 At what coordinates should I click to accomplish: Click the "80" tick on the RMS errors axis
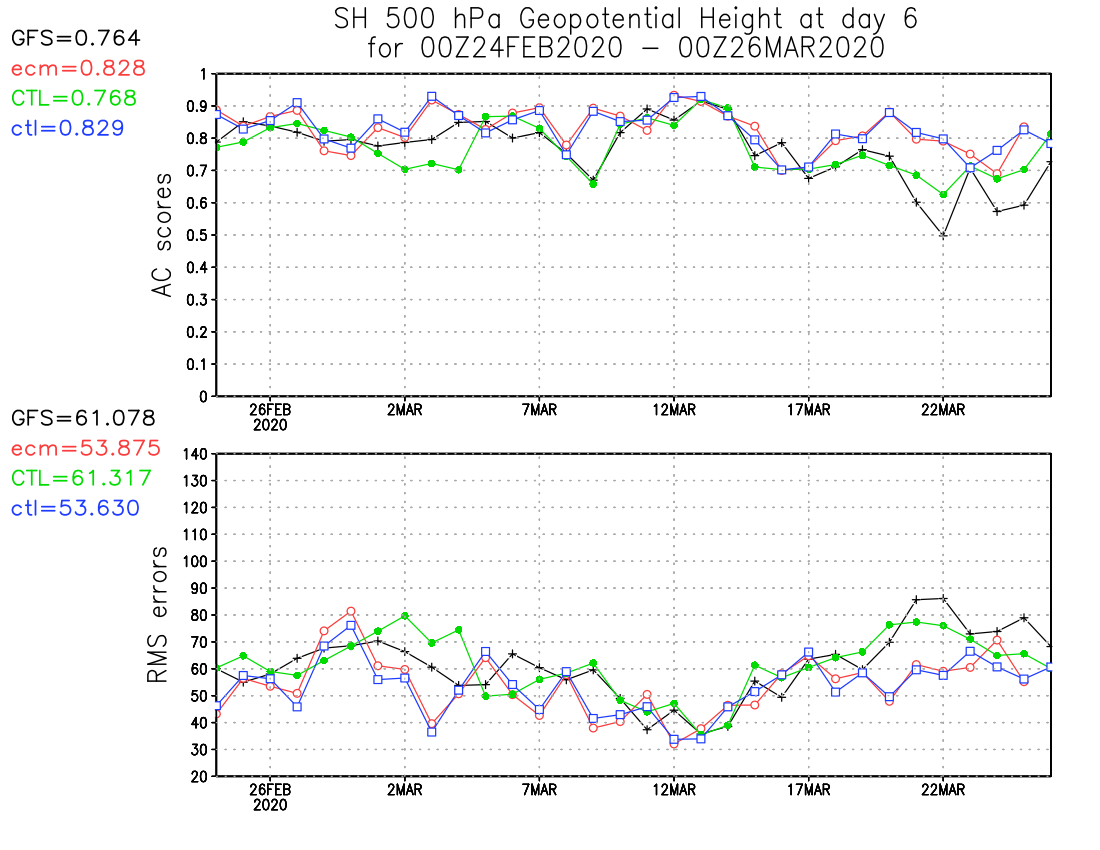[200, 616]
